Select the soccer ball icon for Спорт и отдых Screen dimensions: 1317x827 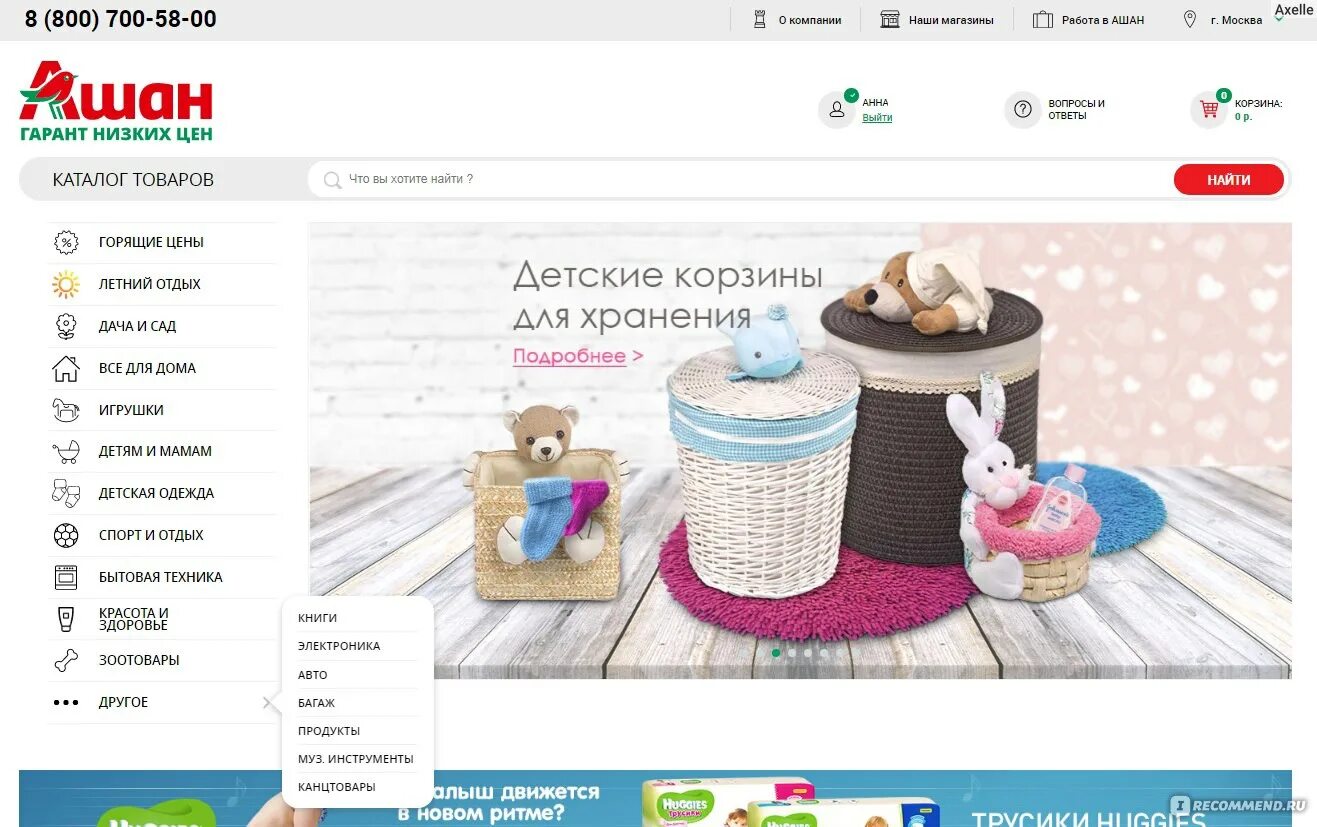point(65,535)
